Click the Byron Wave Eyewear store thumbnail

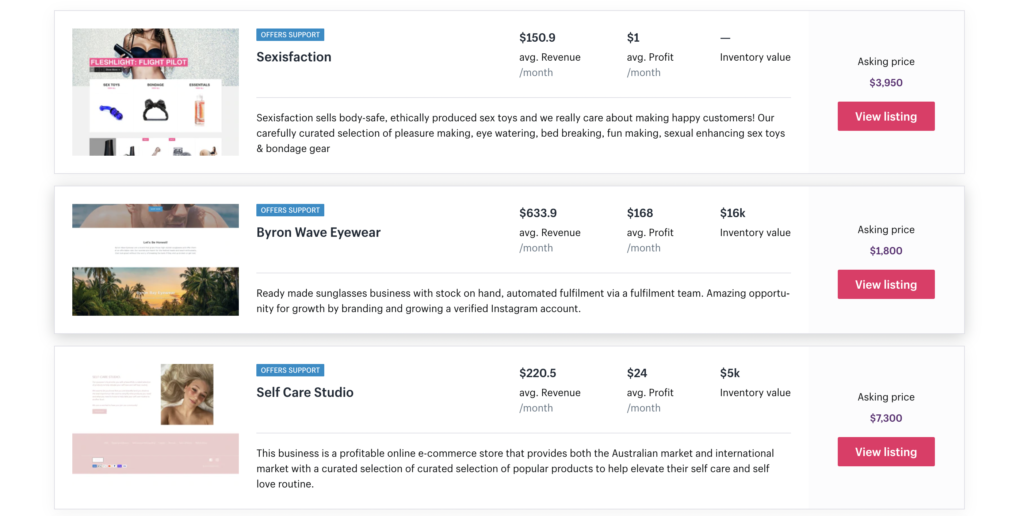point(155,260)
